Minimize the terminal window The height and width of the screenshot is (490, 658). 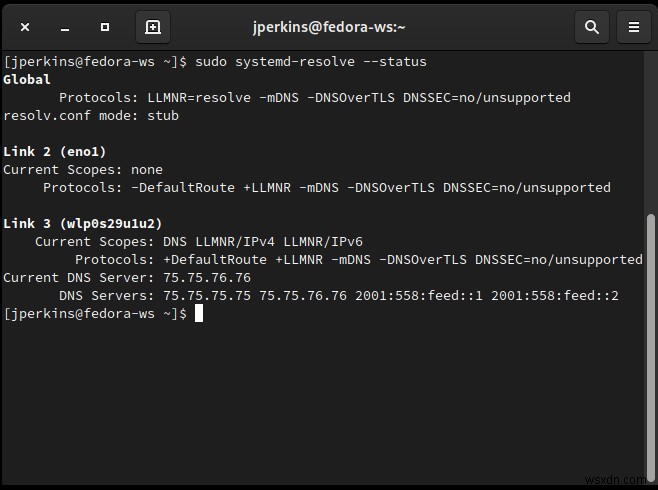click(65, 28)
